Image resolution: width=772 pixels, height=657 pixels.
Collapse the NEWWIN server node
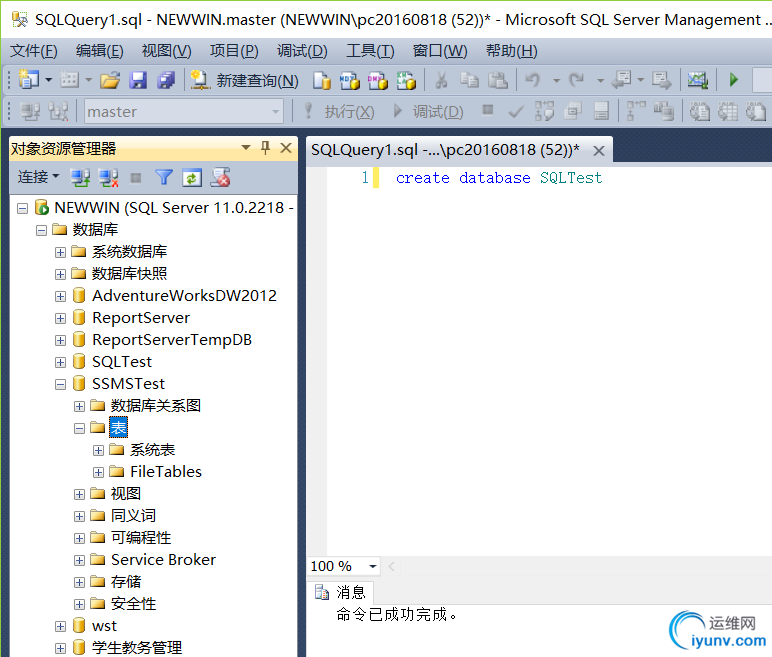(x=22, y=208)
